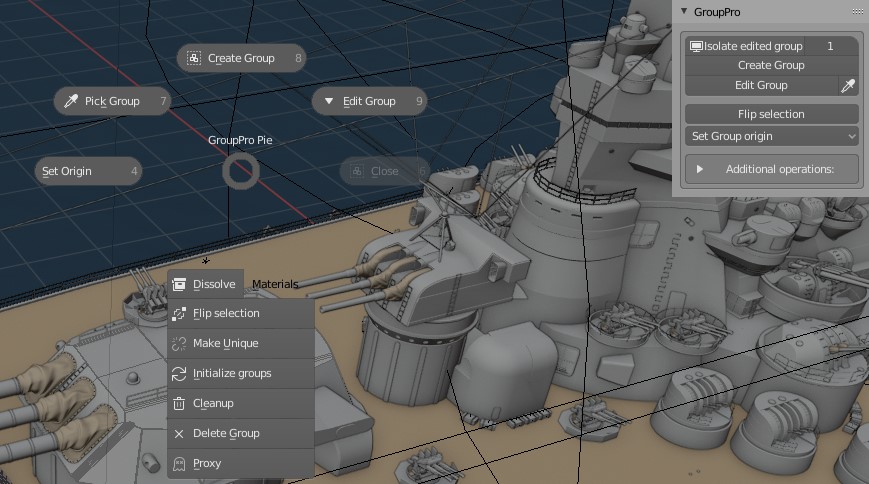Image resolution: width=869 pixels, height=484 pixels.
Task: Open the Set Group origin dropdown
Action: [771, 136]
